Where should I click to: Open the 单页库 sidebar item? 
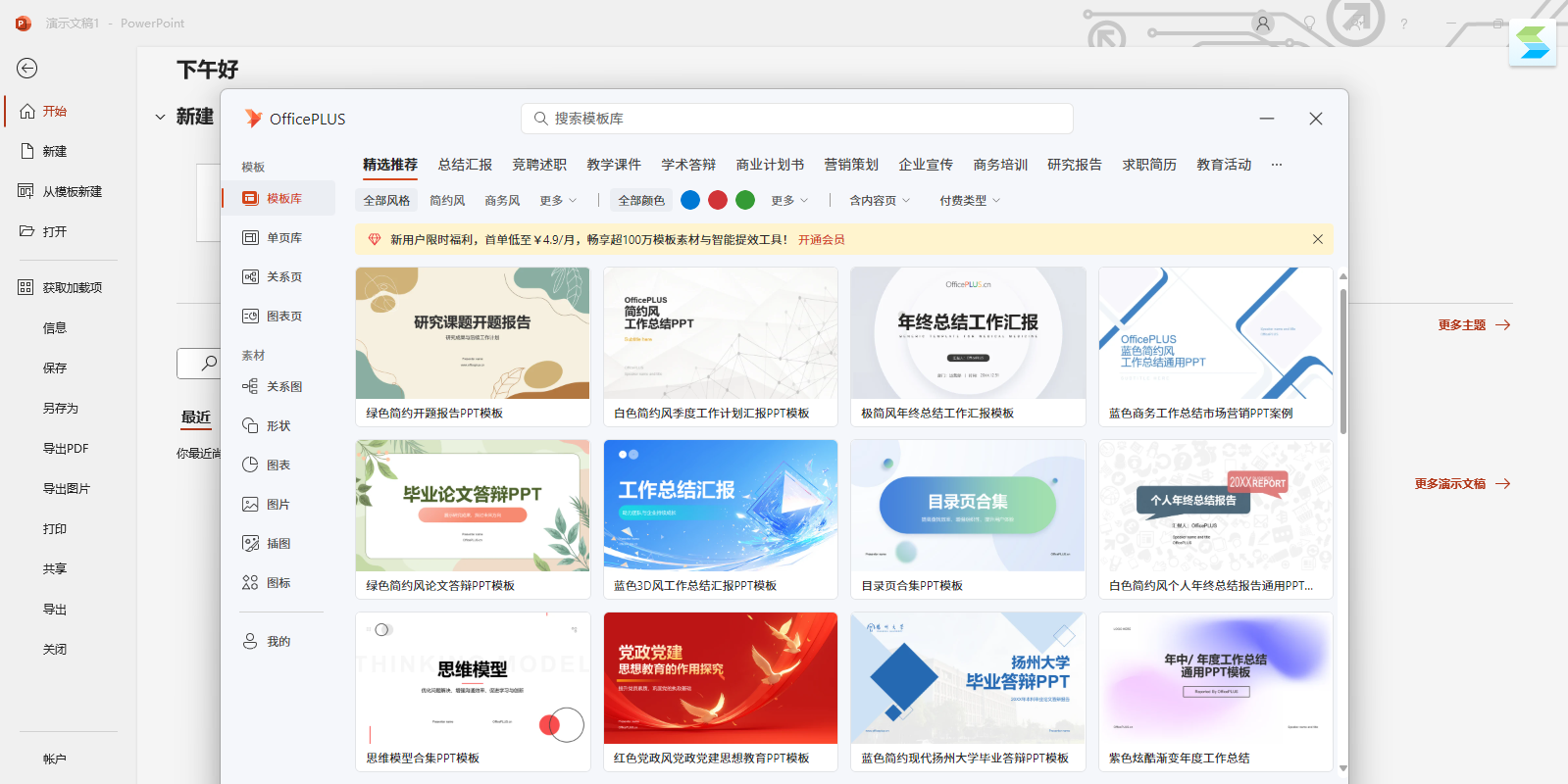click(x=283, y=238)
